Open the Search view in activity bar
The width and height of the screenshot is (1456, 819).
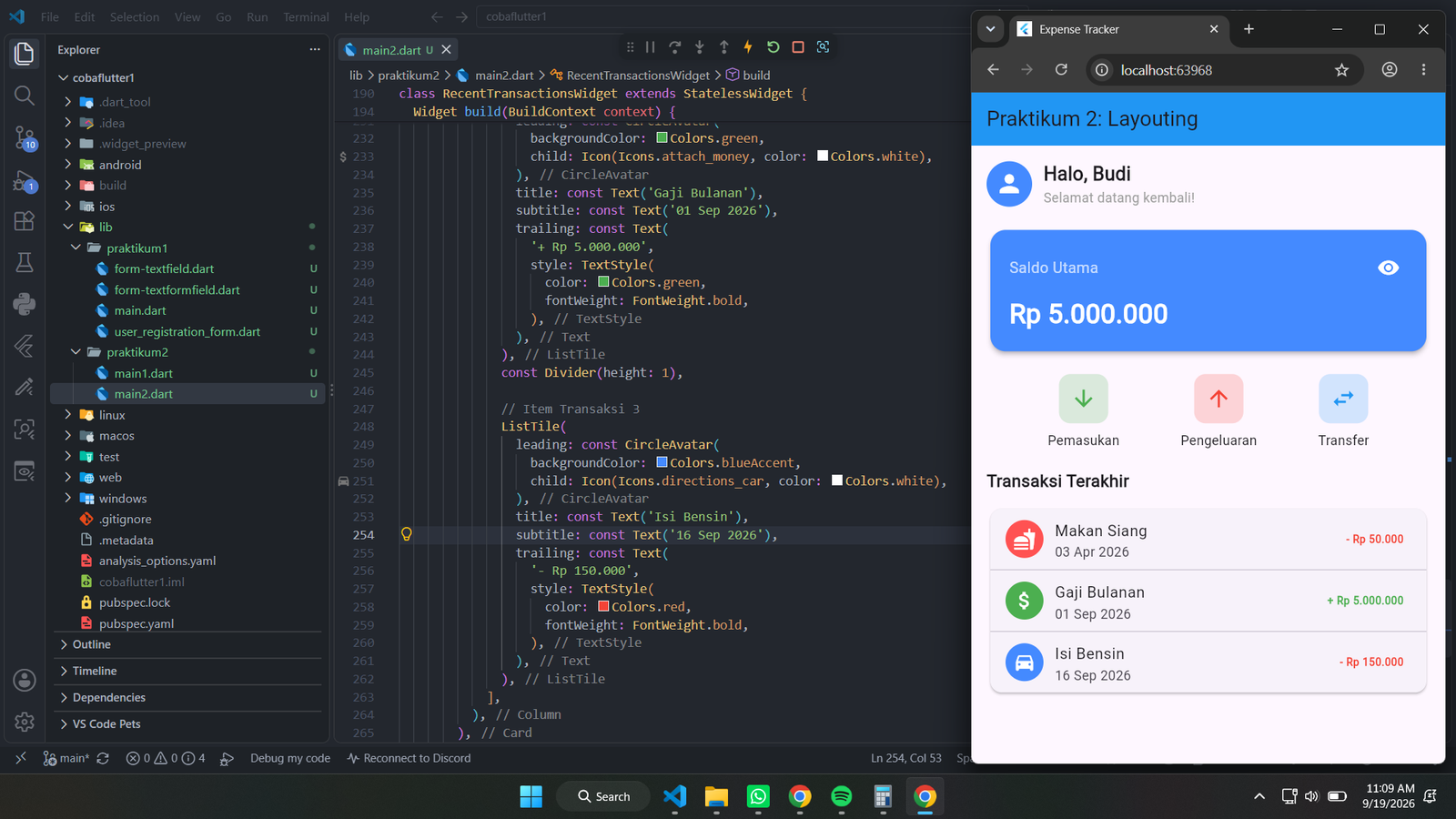25,96
